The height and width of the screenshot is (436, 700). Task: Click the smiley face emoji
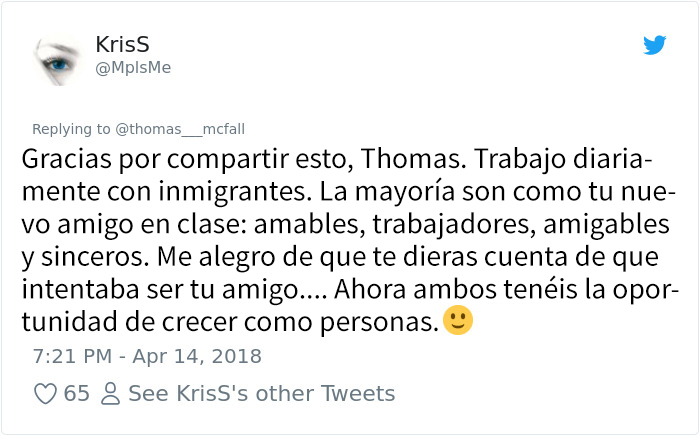(458, 320)
